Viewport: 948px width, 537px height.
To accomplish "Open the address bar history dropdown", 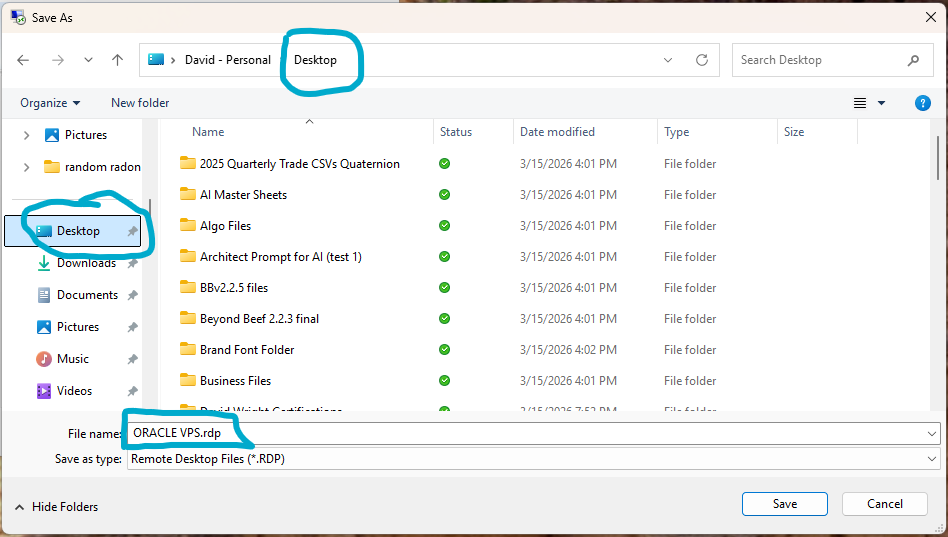I will (x=668, y=60).
